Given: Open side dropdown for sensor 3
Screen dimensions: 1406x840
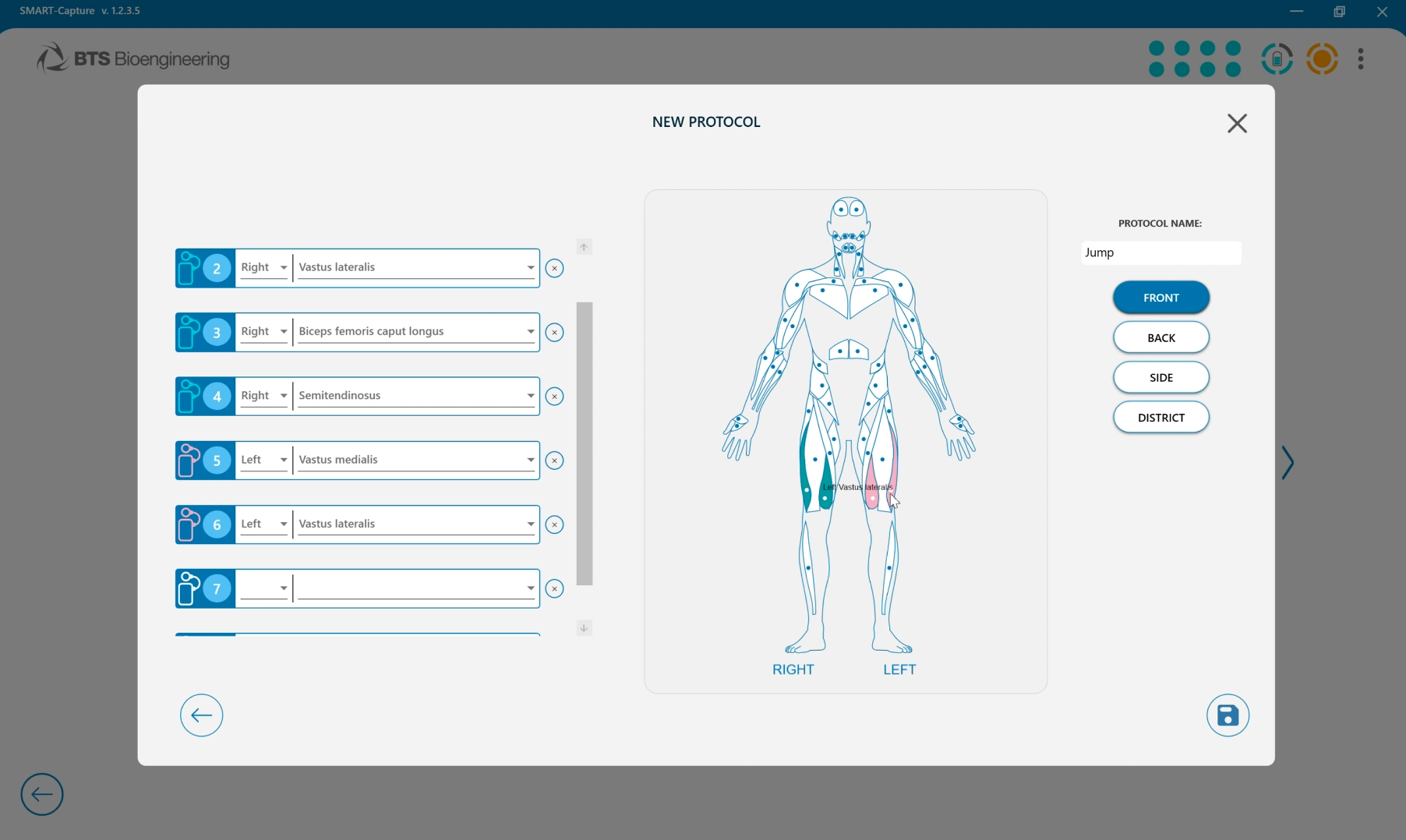Looking at the screenshot, I should coord(264,332).
